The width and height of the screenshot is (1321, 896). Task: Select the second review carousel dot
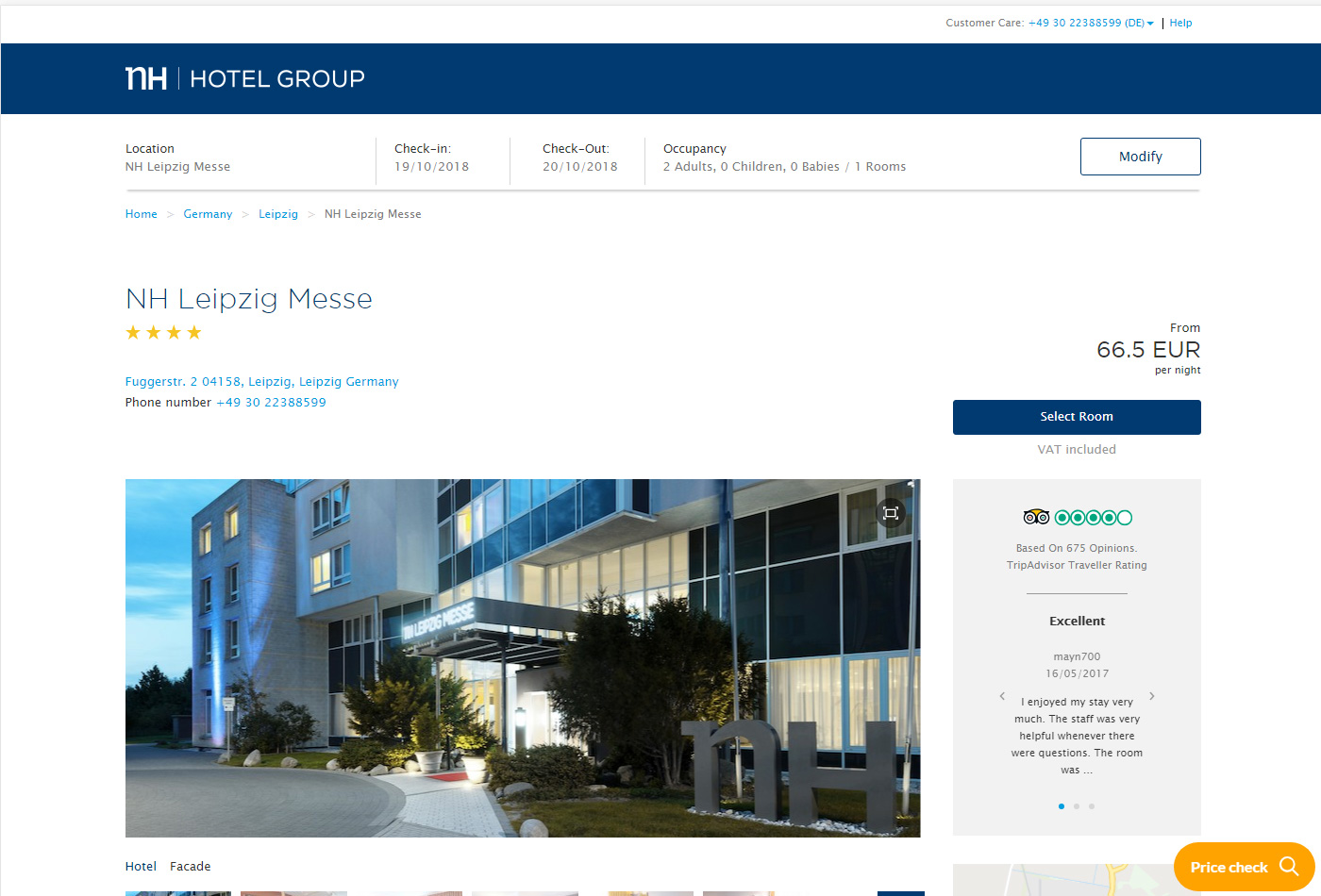point(1077,806)
